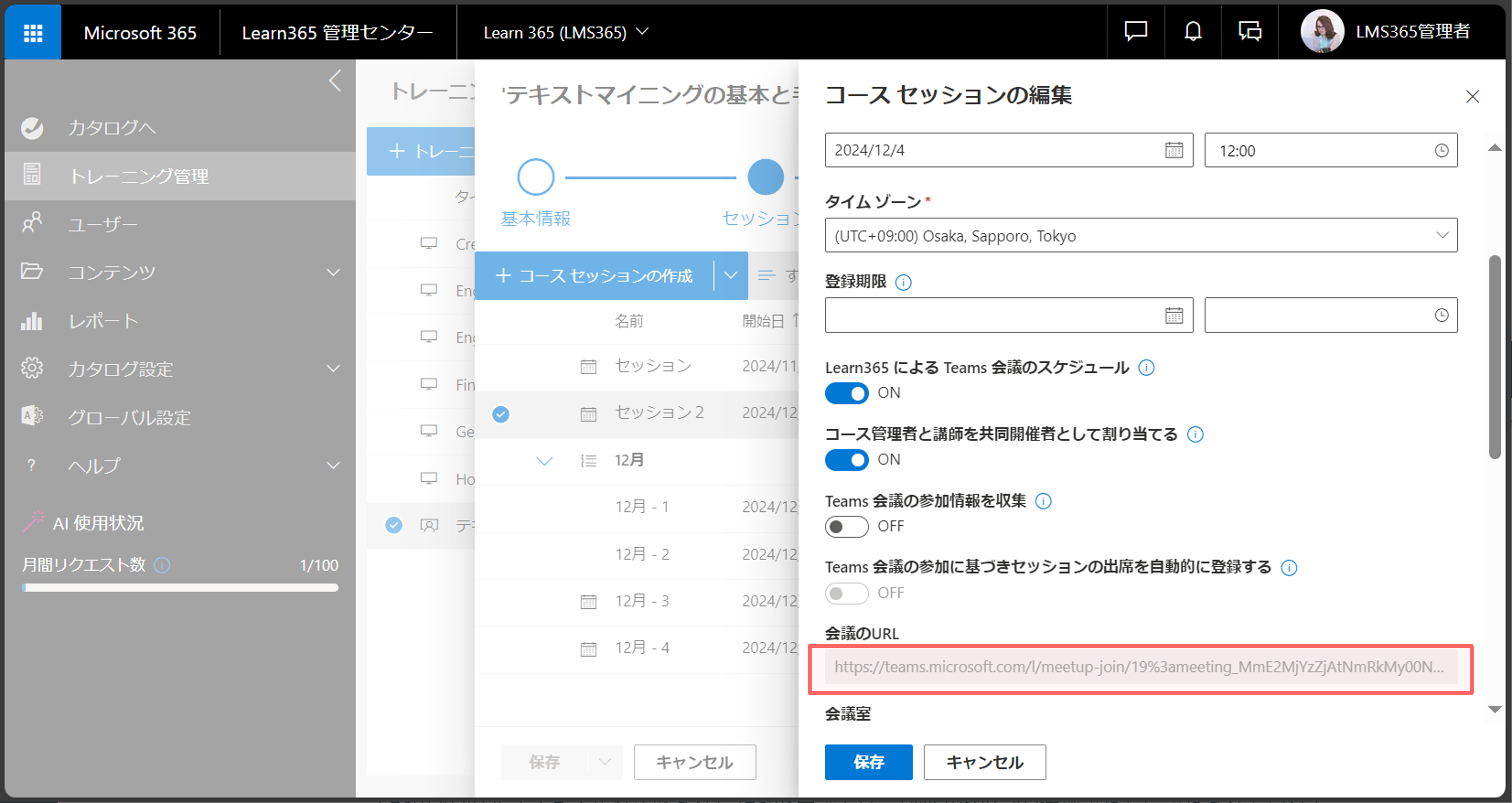
Task: Click the list view filter icon beside コース セッションの作成
Action: pyautogui.click(x=767, y=275)
